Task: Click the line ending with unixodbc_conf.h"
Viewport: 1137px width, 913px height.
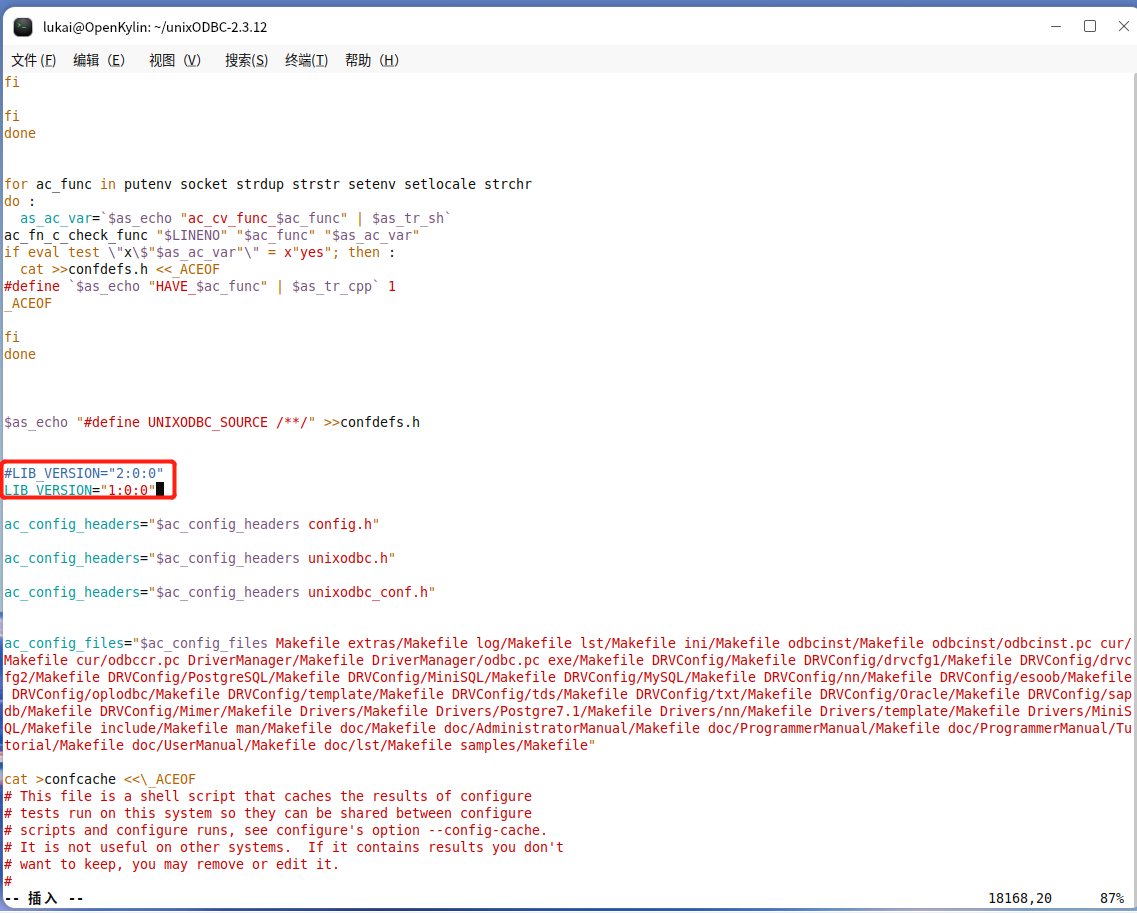Action: pos(220,592)
